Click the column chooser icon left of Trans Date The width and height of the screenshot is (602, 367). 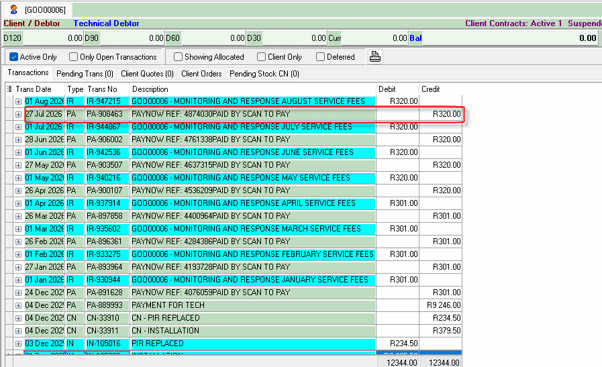click(9, 89)
